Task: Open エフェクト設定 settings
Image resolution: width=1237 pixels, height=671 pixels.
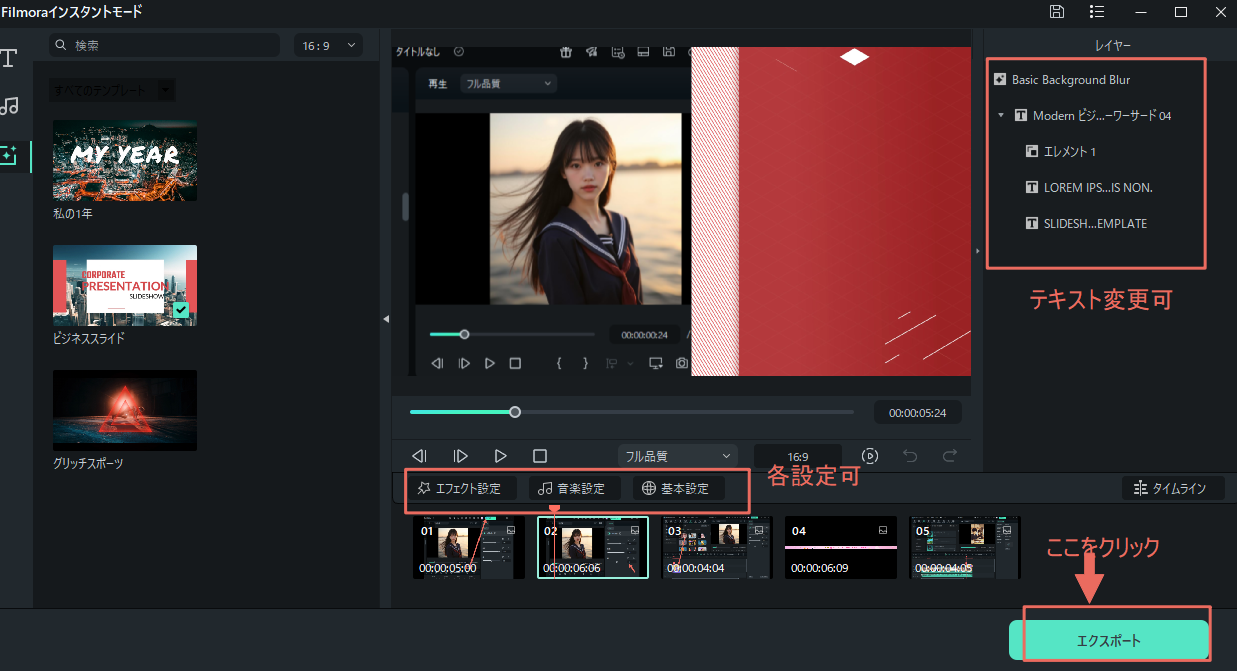Action: (x=460, y=488)
